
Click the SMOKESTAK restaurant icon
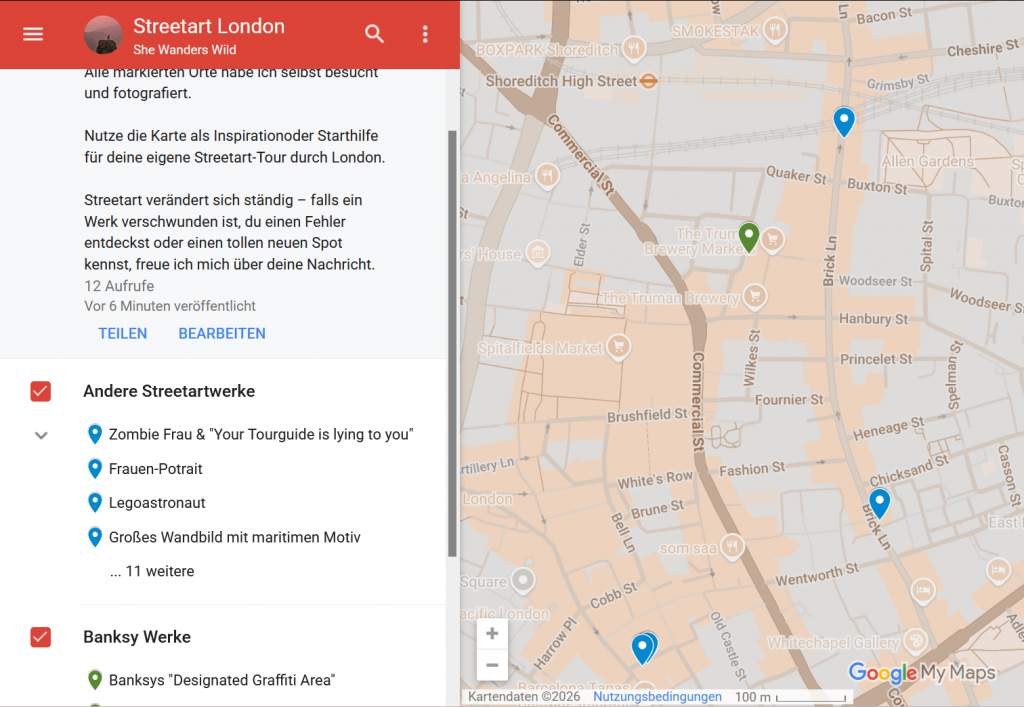tap(775, 29)
